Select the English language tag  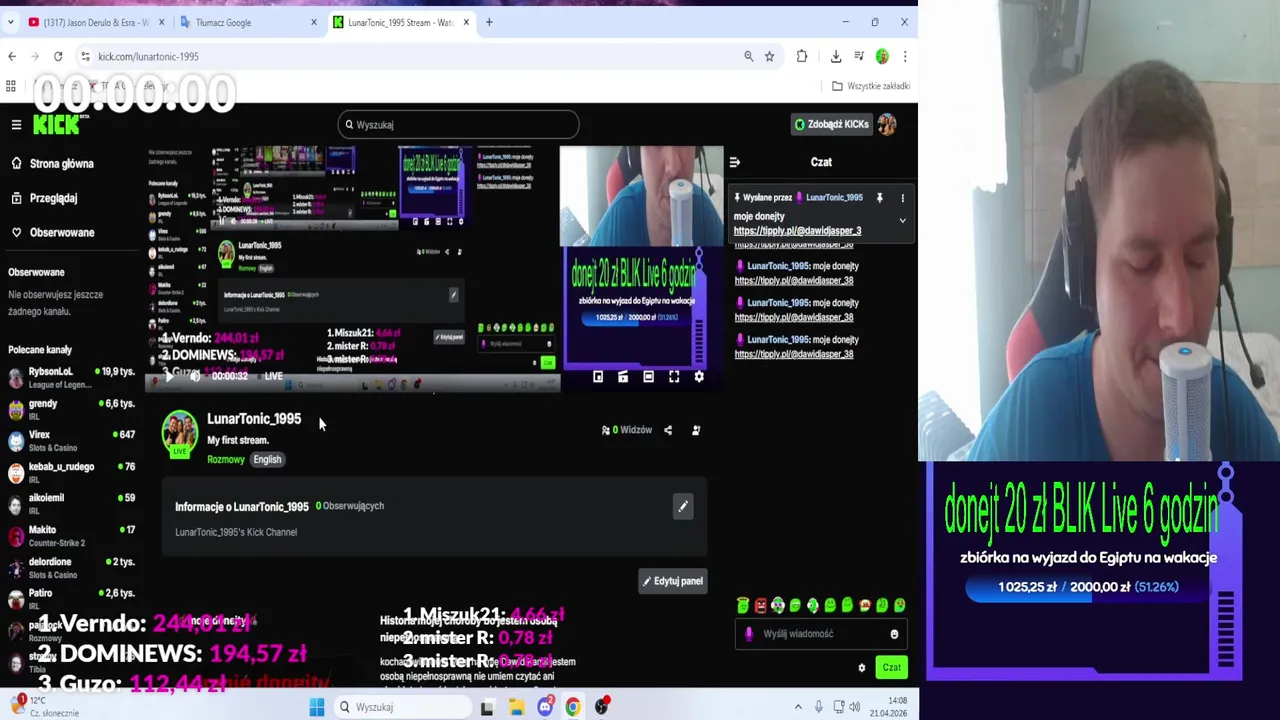coord(267,459)
